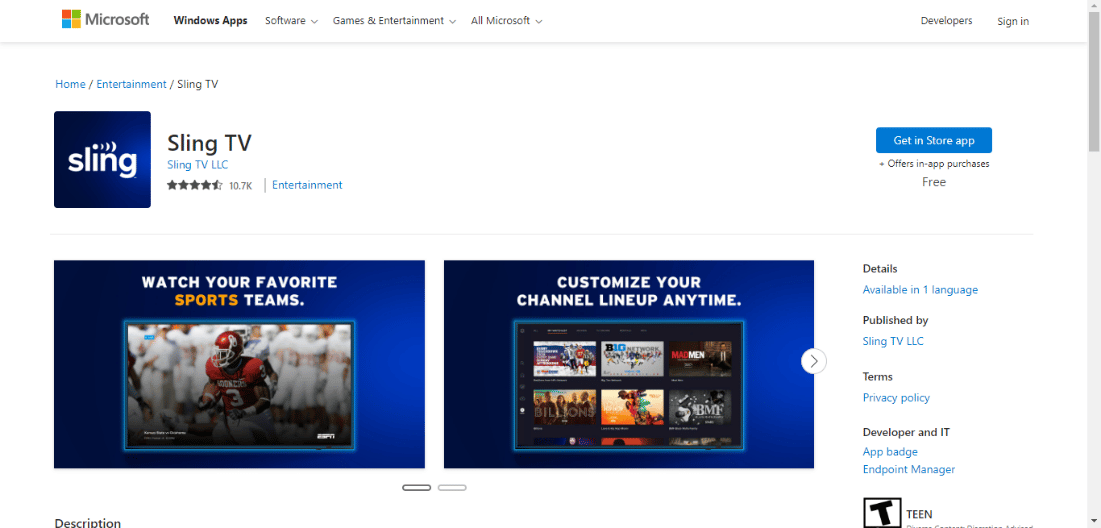The width and height of the screenshot is (1101, 528).
Task: Expand the All Microsoft dropdown
Action: point(507,20)
